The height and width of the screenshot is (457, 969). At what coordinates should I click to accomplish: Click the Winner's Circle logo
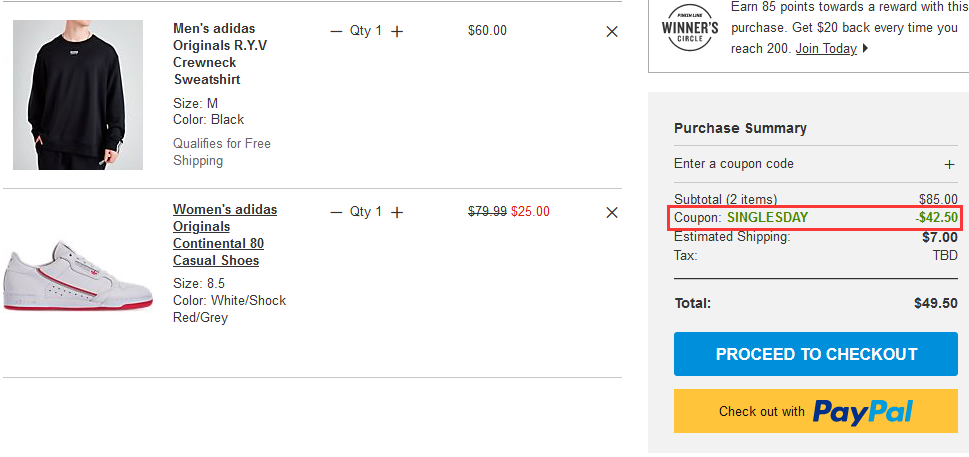pos(690,27)
